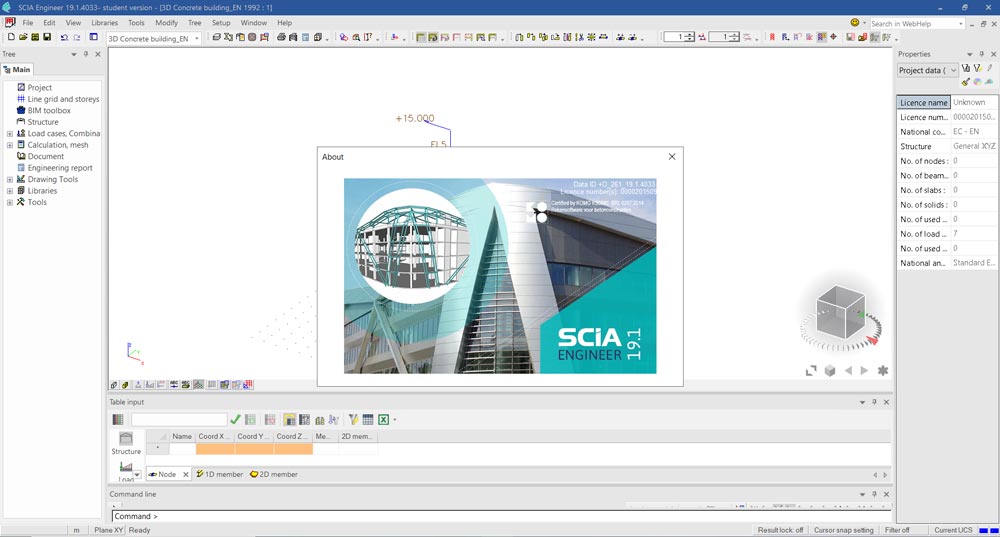The image size is (1000, 537).
Task: Click the Table input text field
Action: pos(179,420)
